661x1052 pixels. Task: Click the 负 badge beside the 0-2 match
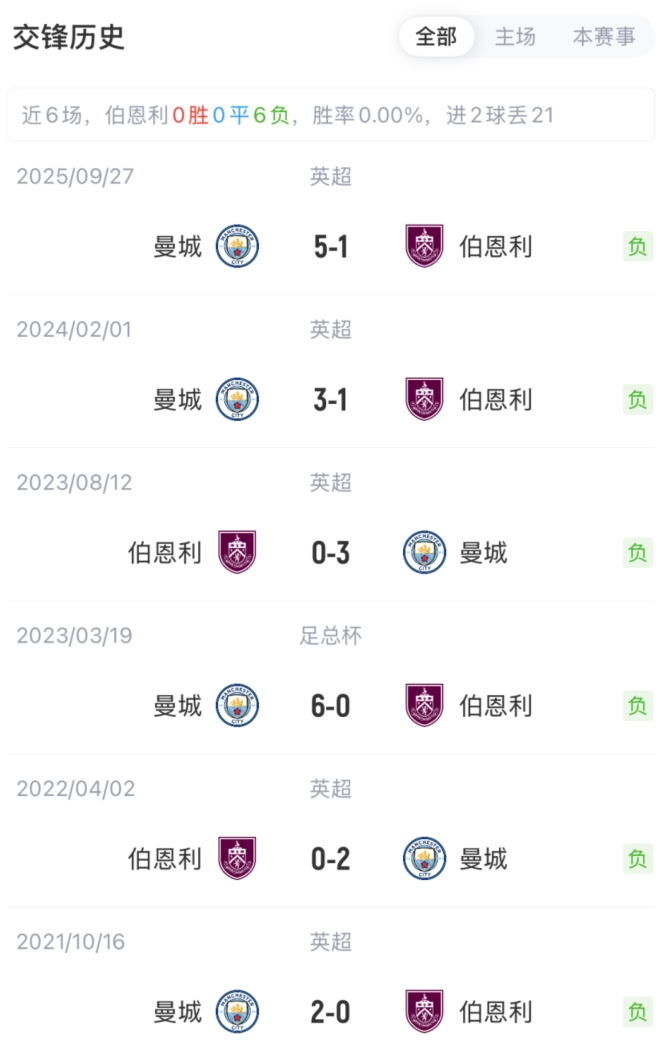(640, 858)
